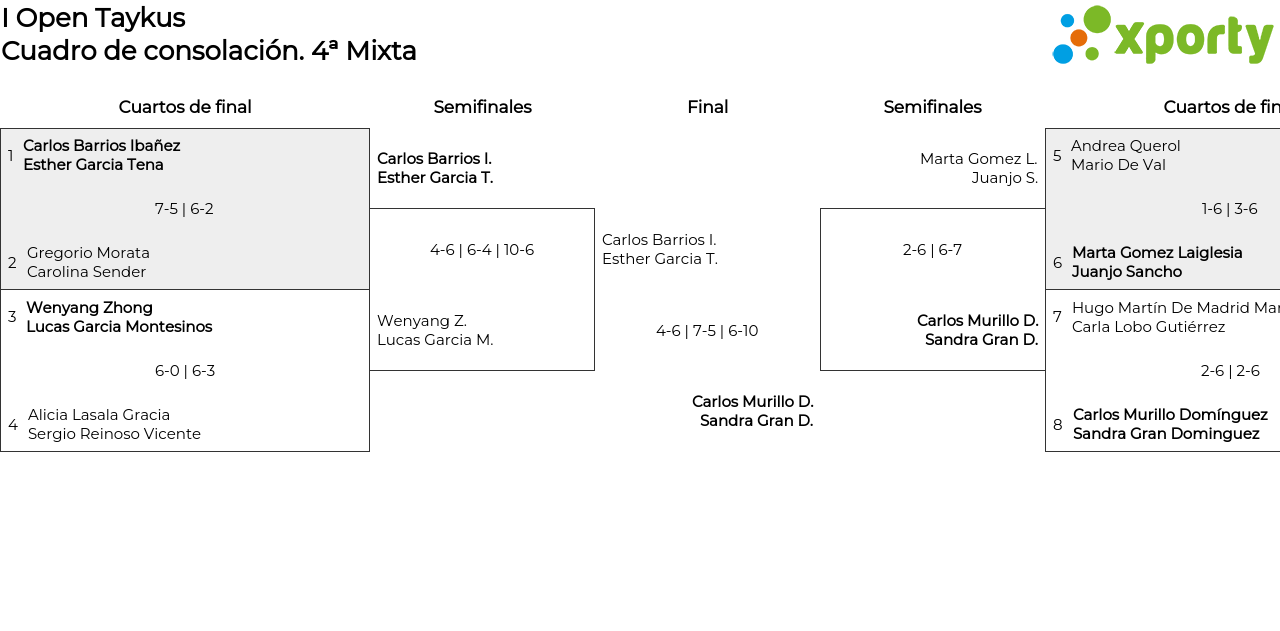Click the 2-6 | 2-6 match score
This screenshot has height=631, width=1280.
point(1230,371)
